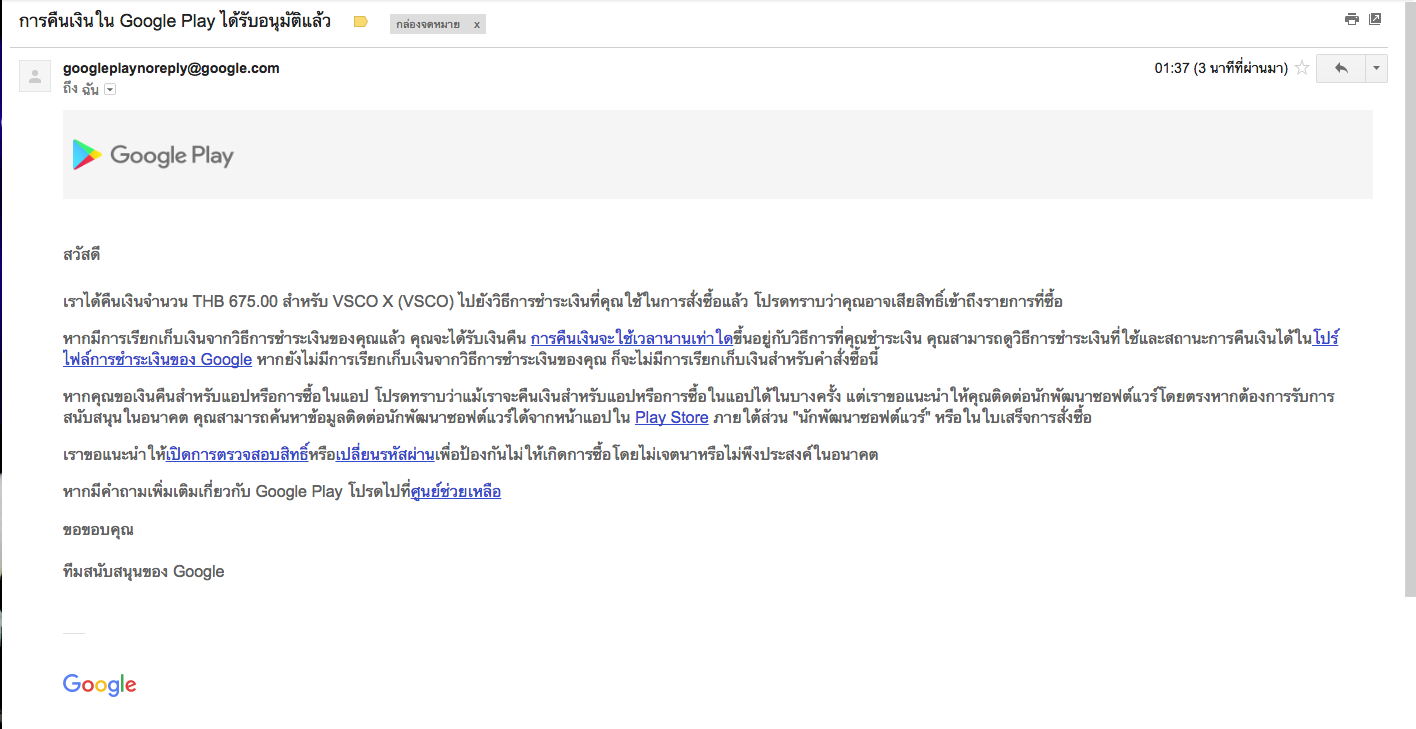This screenshot has width=1416, height=729.
Task: Reply using the arrow button
Action: click(1341, 68)
